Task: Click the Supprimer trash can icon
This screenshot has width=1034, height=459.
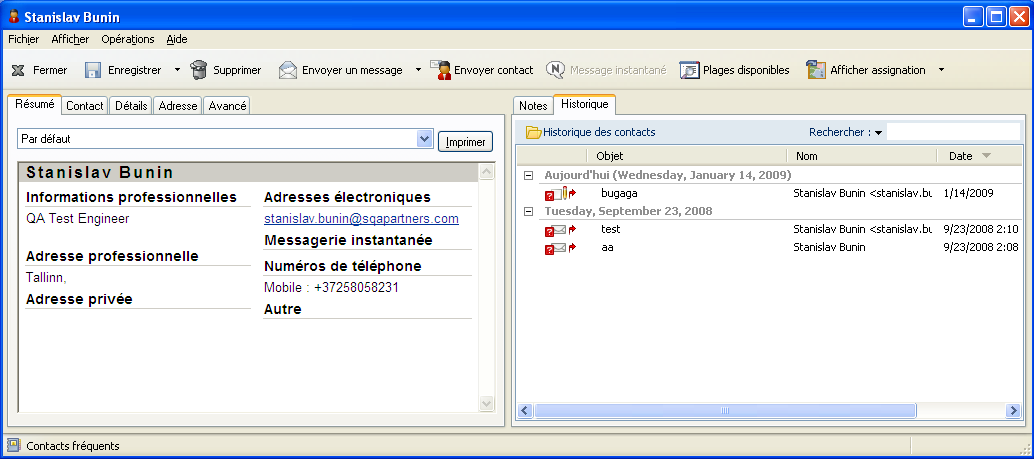Action: click(198, 70)
